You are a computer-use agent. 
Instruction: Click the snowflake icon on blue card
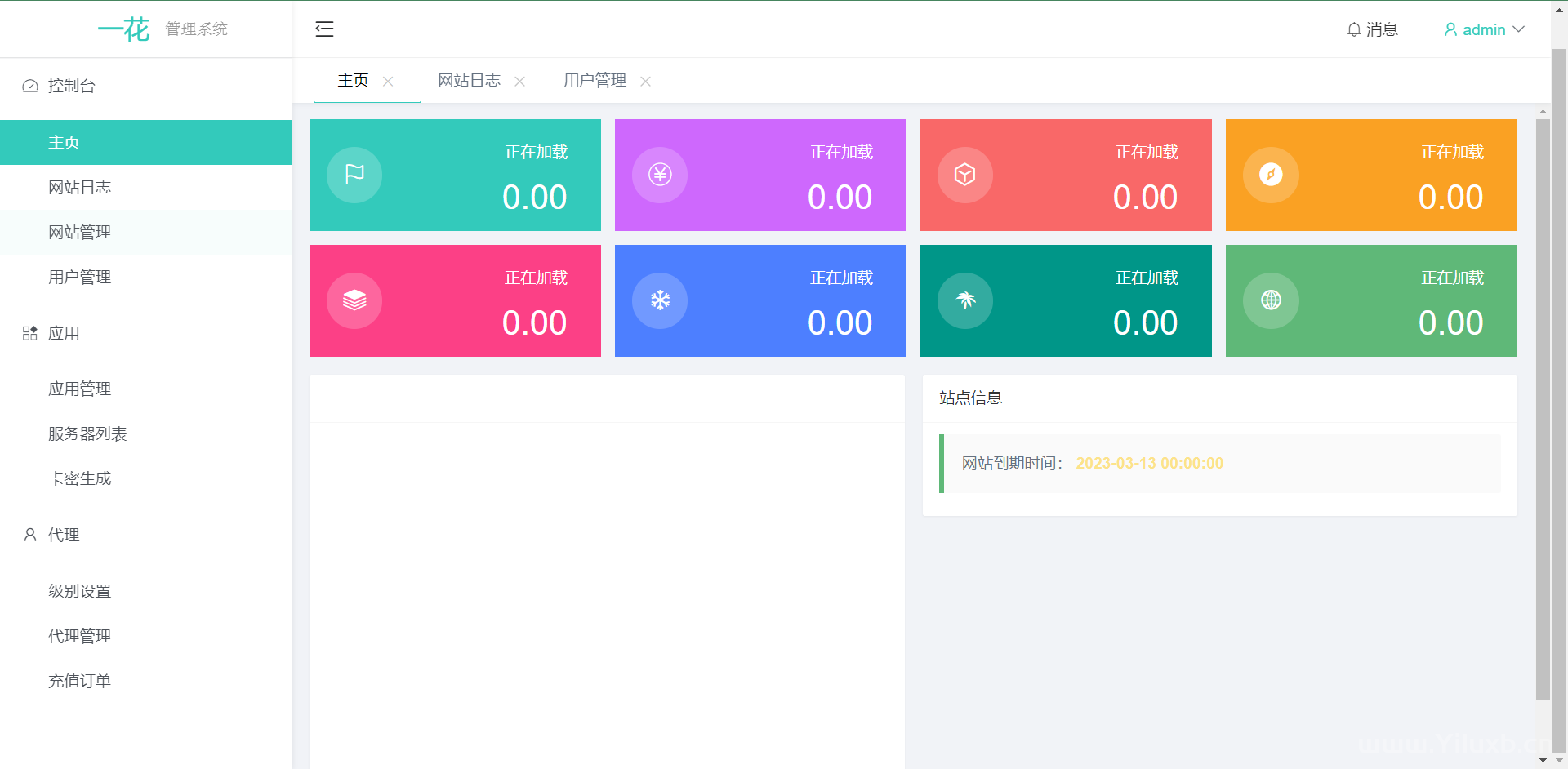tap(660, 300)
